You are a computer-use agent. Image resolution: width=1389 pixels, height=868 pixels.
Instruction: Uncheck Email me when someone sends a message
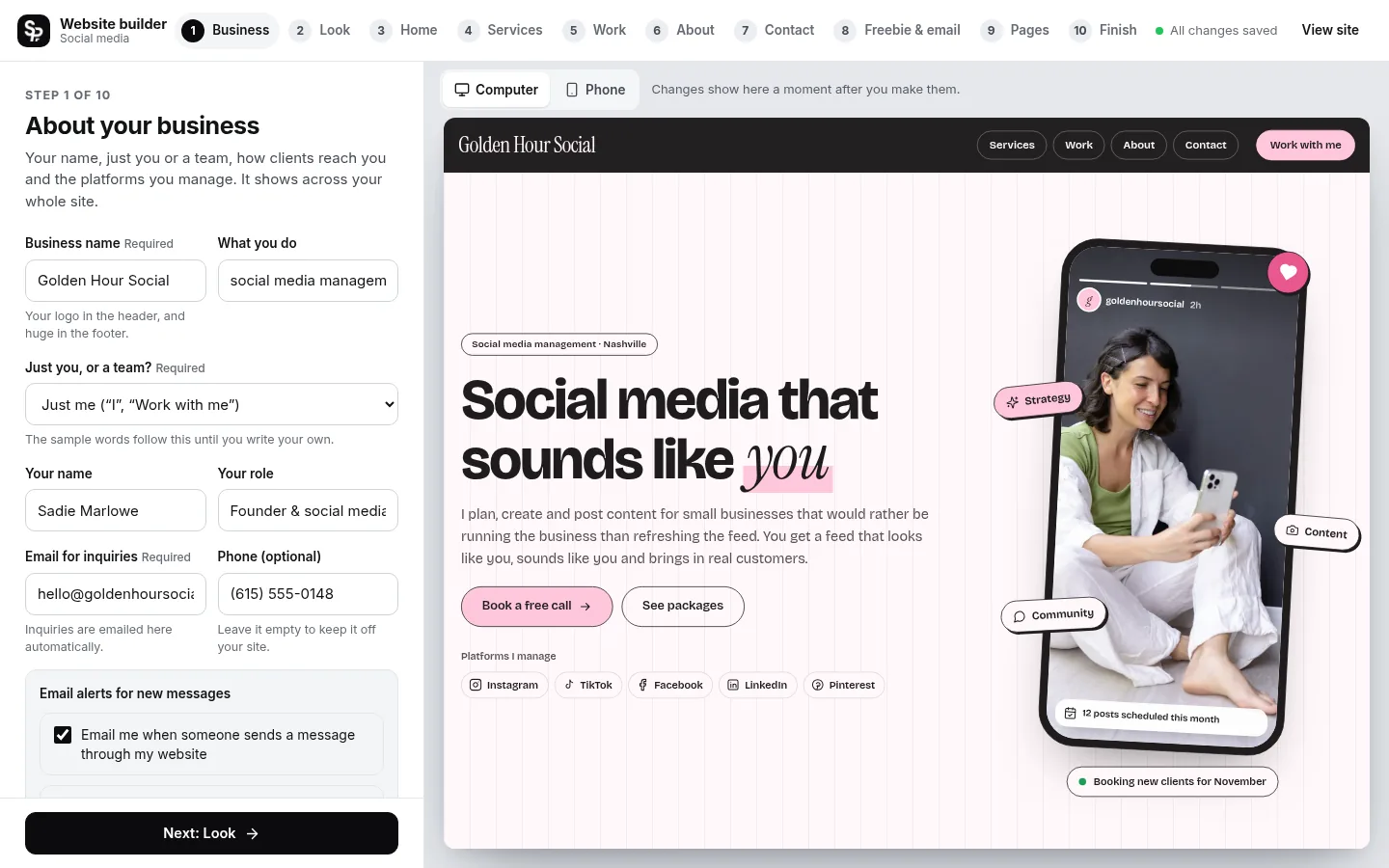pyautogui.click(x=63, y=735)
